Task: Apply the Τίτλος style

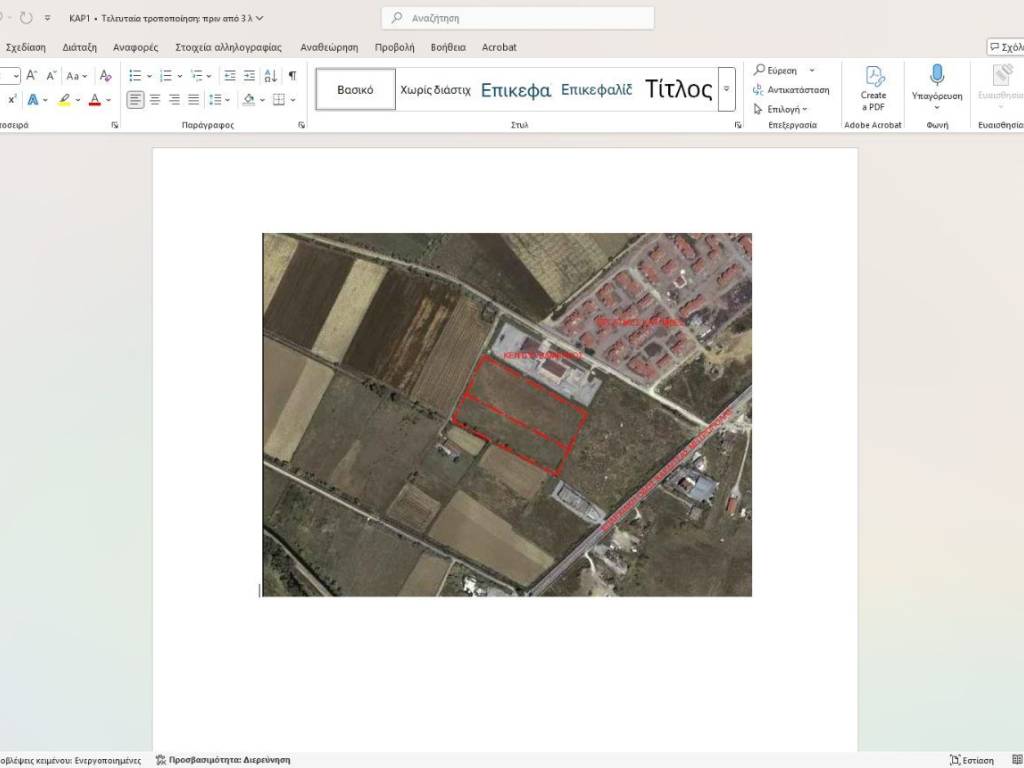Action: 678,89
